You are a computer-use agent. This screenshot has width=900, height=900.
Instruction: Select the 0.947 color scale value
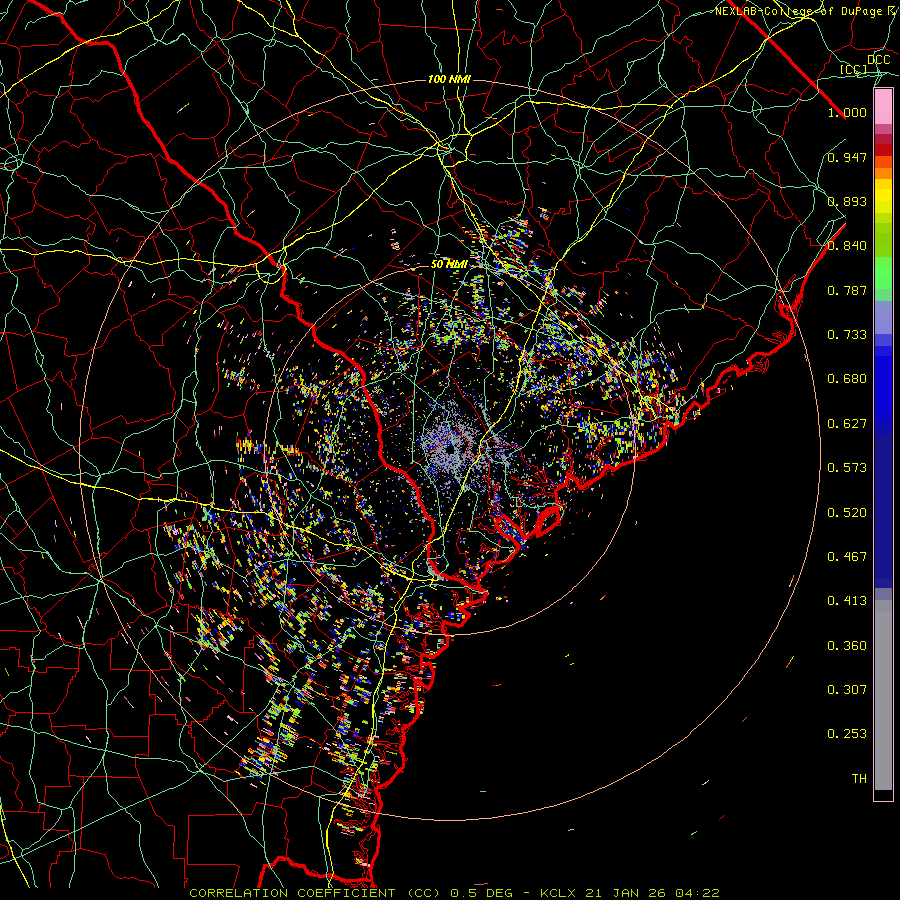point(847,157)
